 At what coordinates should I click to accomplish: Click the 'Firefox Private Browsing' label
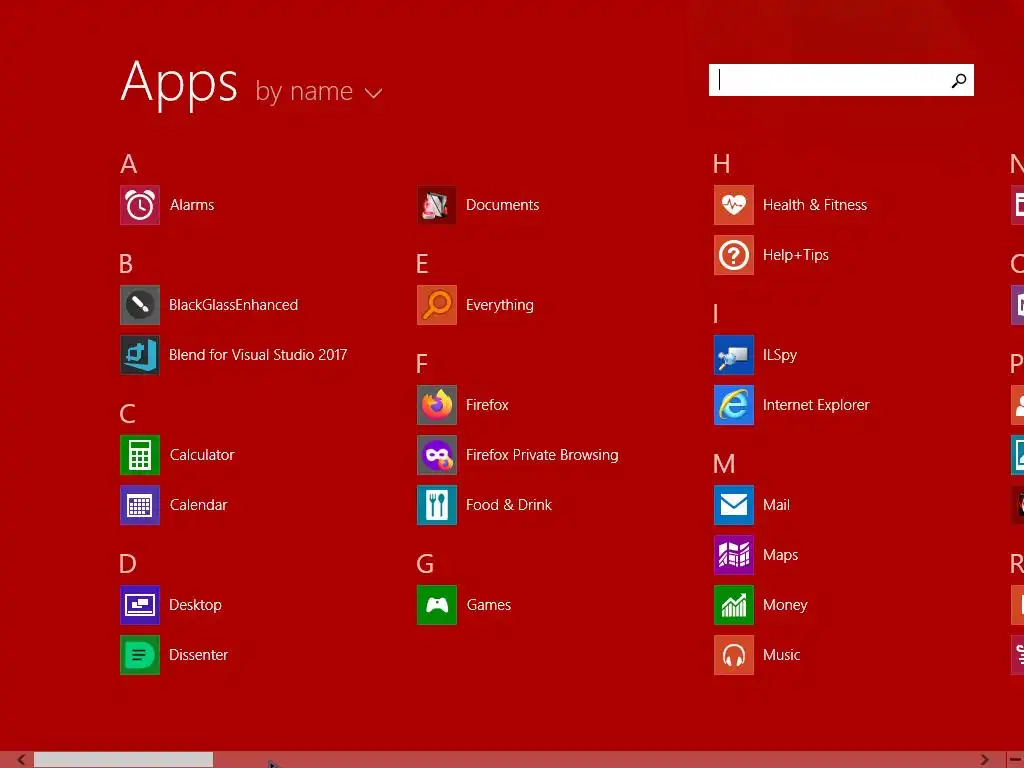pyautogui.click(x=542, y=455)
